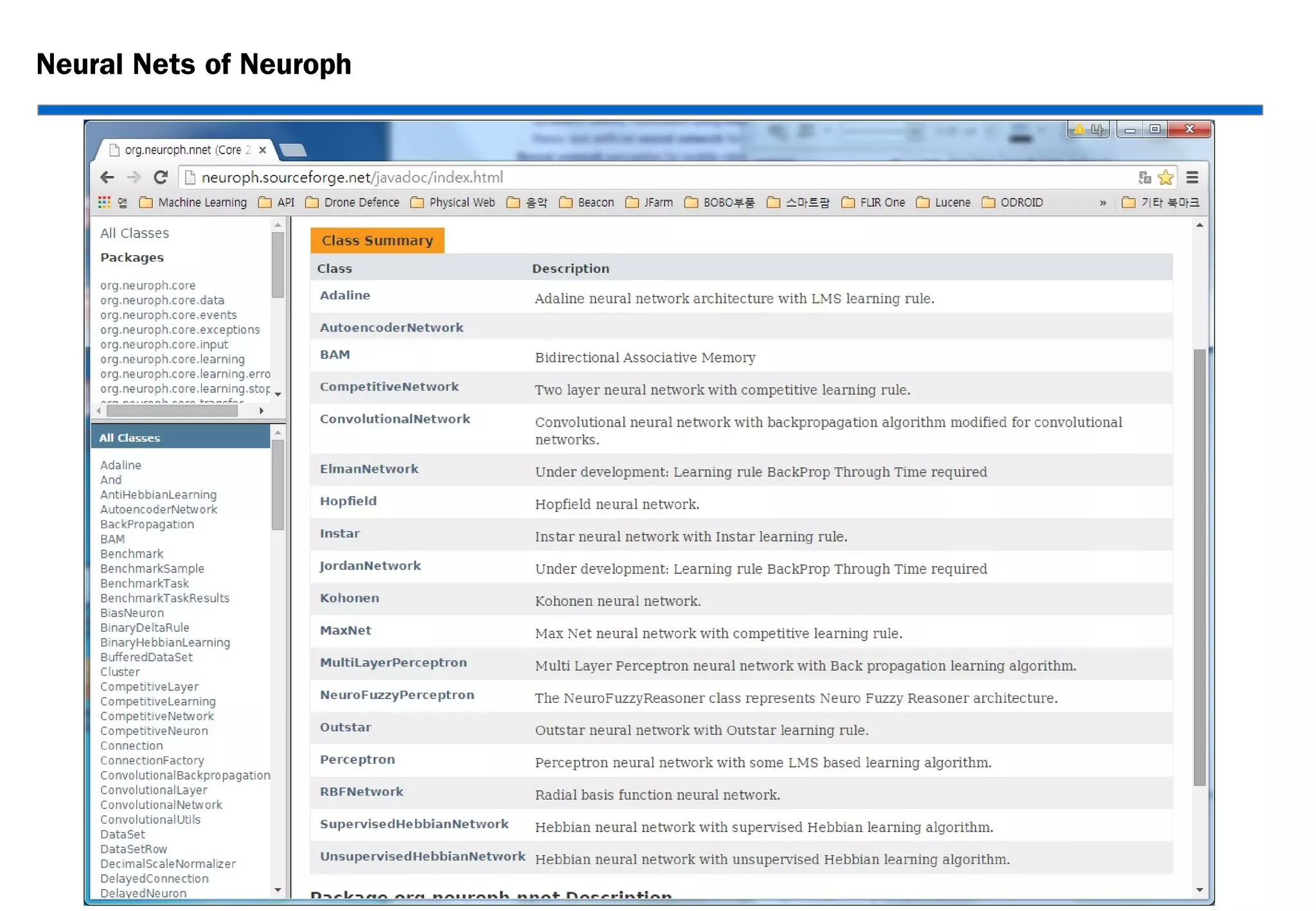The height and width of the screenshot is (911, 1316).
Task: Click the main content vertical scrollbar thumb
Action: click(1199, 567)
